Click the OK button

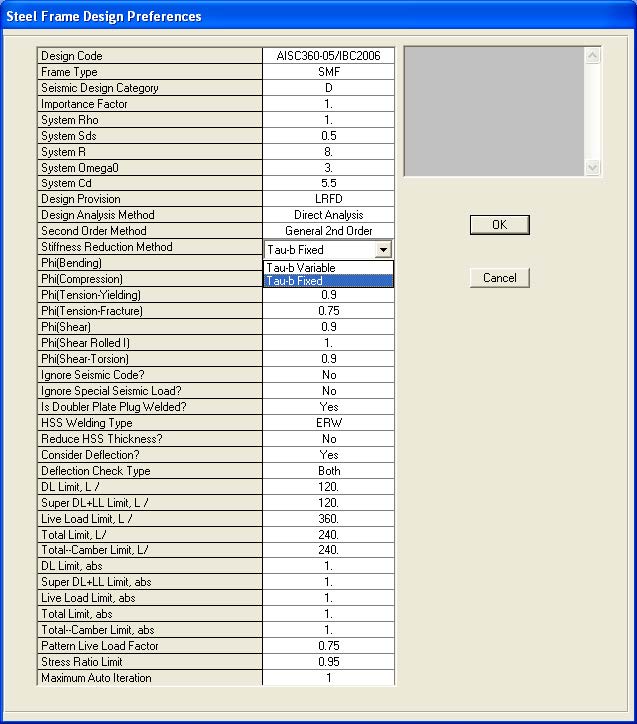(x=499, y=225)
